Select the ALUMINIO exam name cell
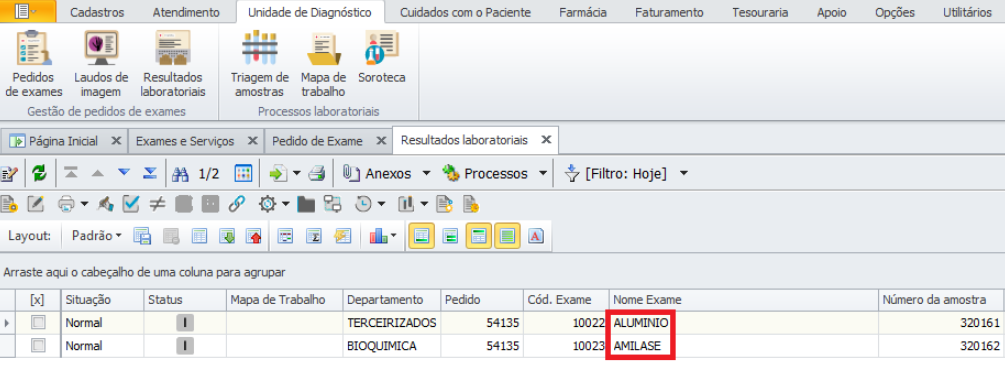Screen dimensions: 1005x381 pyautogui.click(x=743, y=323)
